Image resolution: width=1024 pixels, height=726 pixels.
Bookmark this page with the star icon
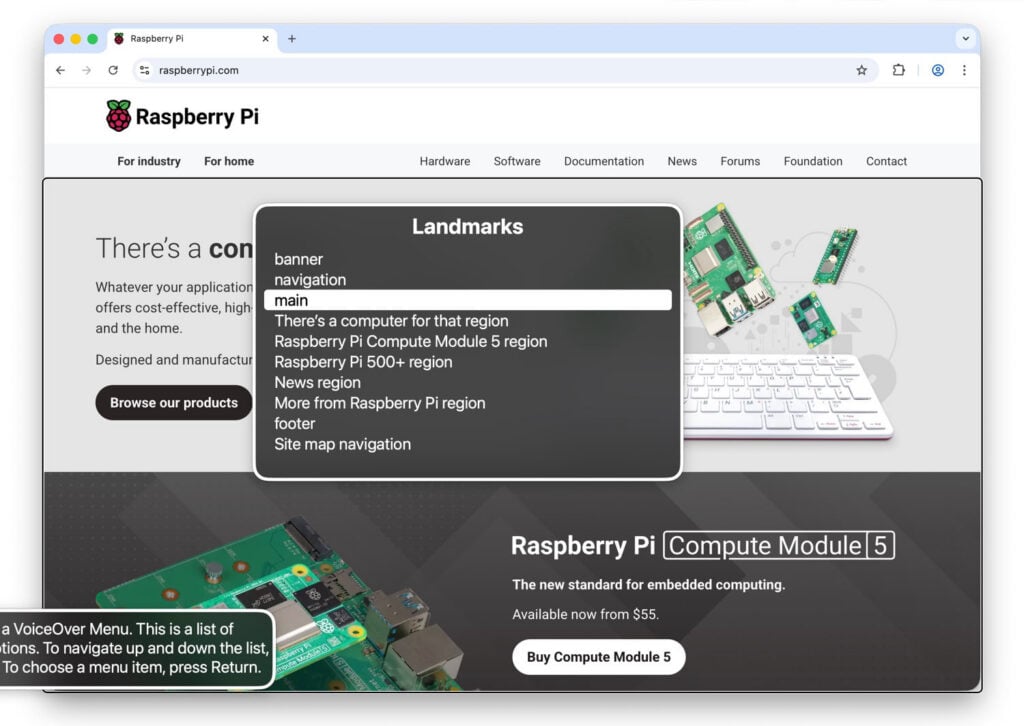[861, 71]
